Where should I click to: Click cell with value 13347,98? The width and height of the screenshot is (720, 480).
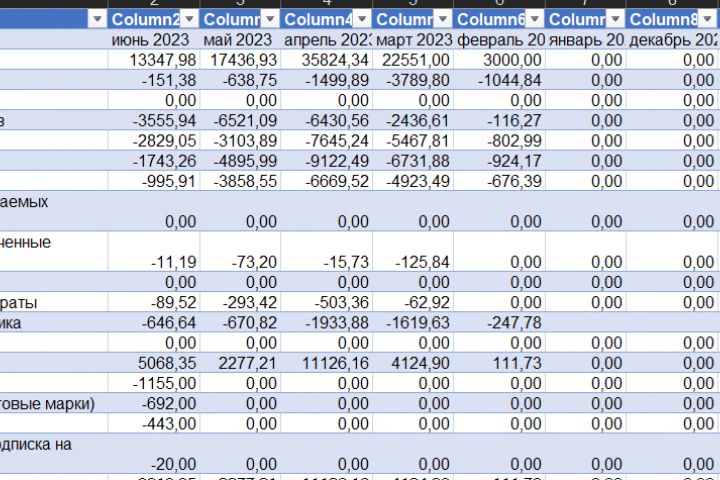[x=154, y=60]
